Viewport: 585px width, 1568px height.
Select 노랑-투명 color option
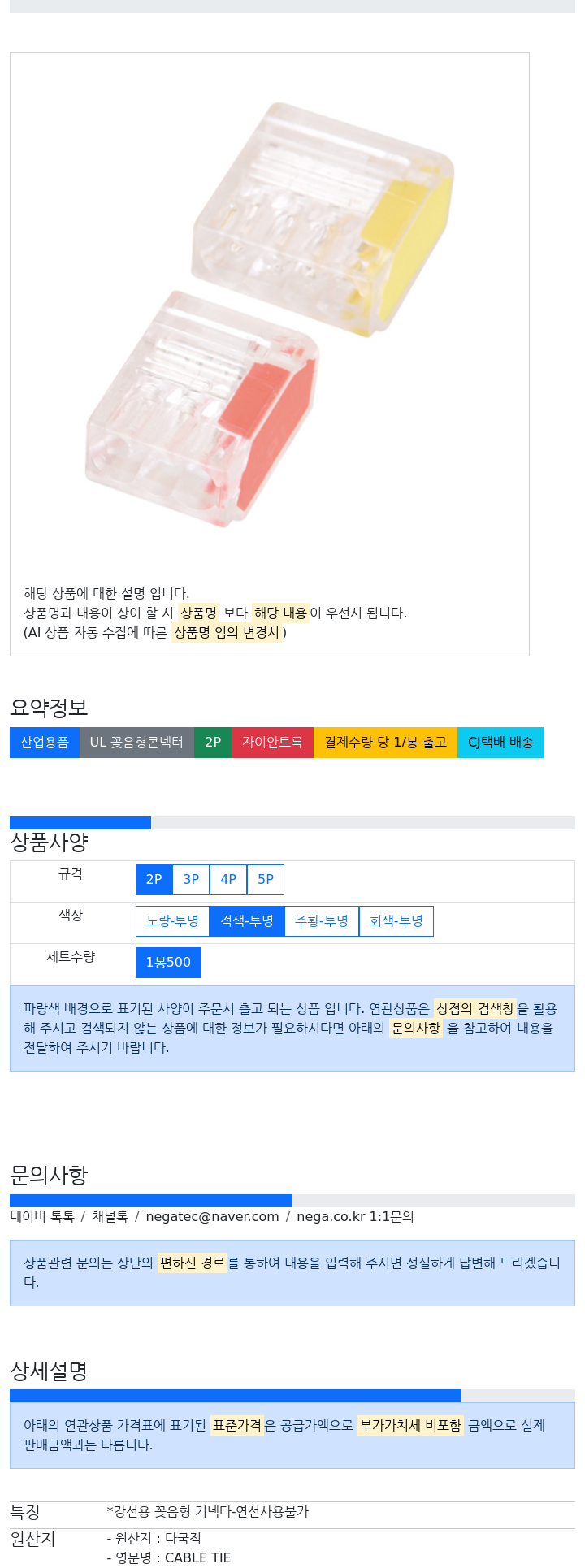(172, 921)
